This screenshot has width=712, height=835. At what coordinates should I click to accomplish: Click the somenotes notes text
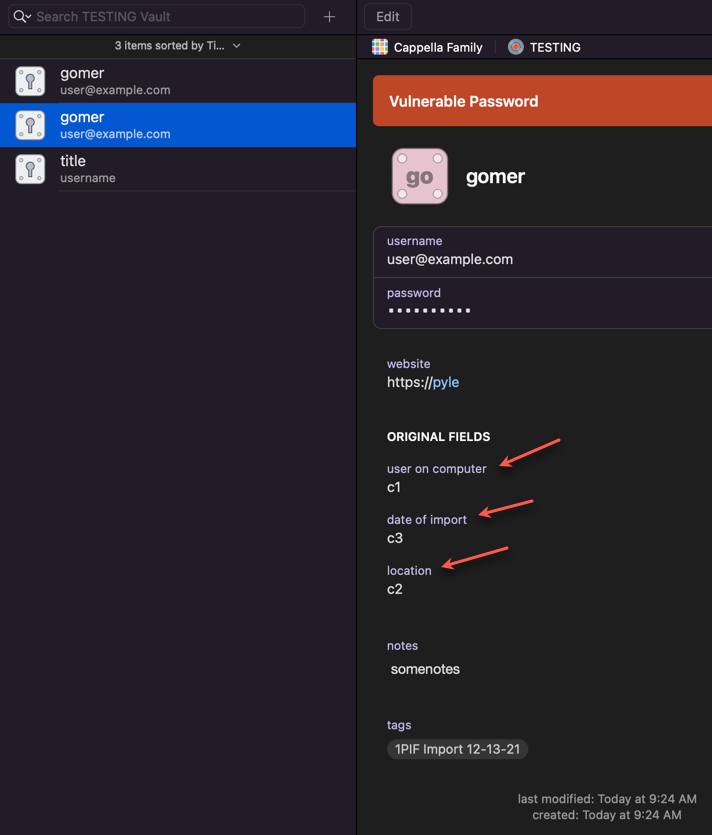[x=425, y=669]
